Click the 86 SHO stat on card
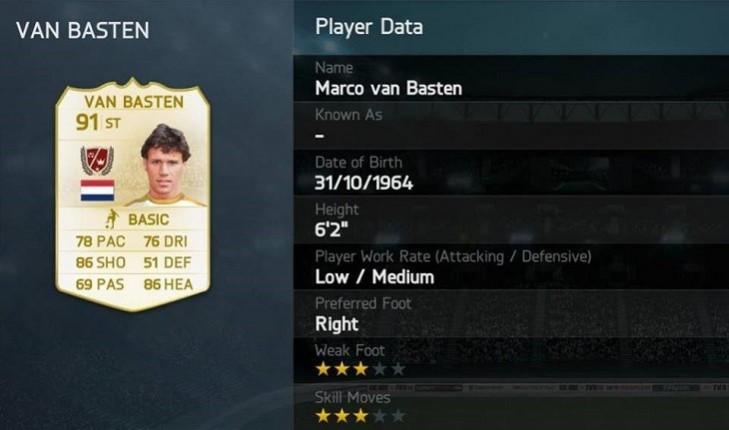Image resolution: width=729 pixels, height=430 pixels. [x=100, y=262]
